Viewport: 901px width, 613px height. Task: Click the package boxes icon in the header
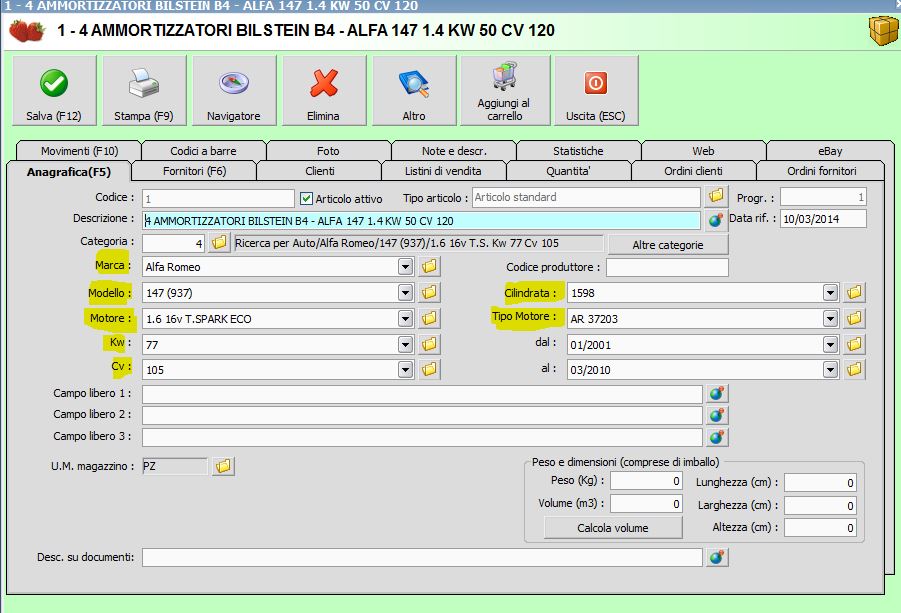883,30
